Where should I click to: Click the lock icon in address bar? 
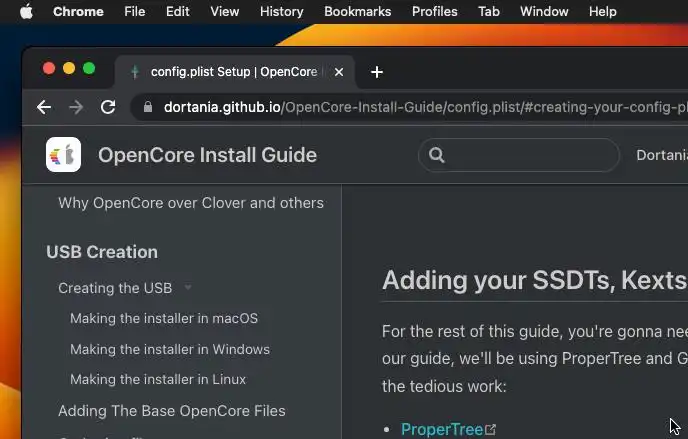(148, 107)
